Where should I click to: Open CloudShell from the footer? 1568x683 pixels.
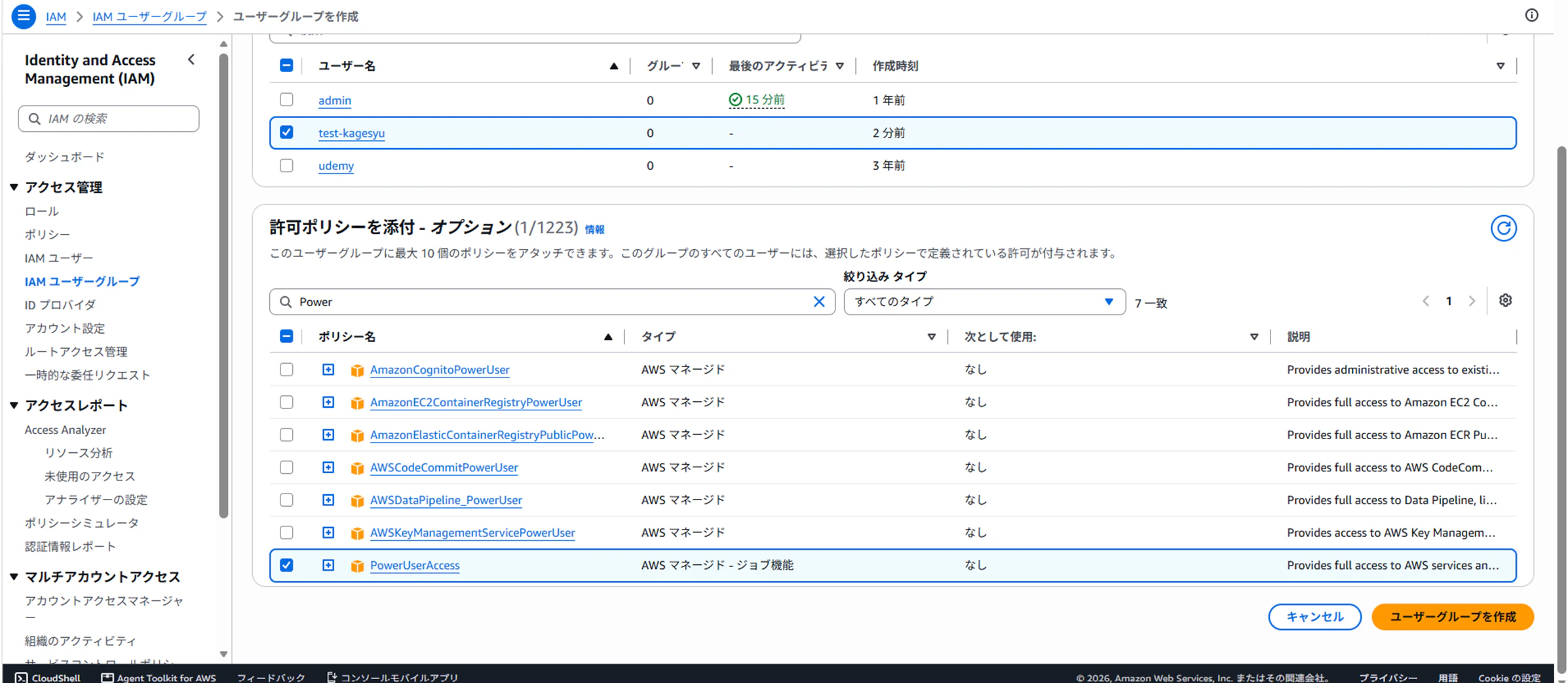pyautogui.click(x=48, y=677)
